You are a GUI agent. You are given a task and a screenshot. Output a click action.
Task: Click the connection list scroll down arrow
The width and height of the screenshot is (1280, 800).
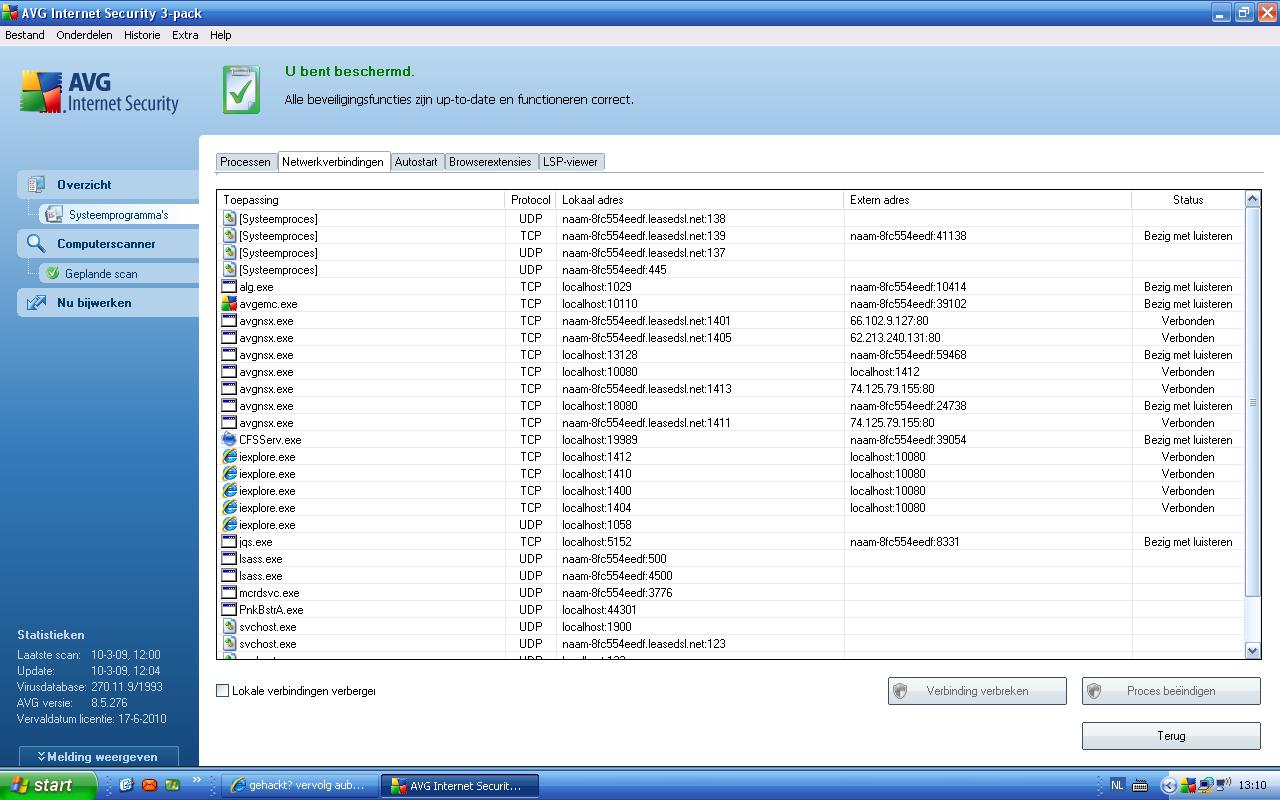pos(1253,651)
